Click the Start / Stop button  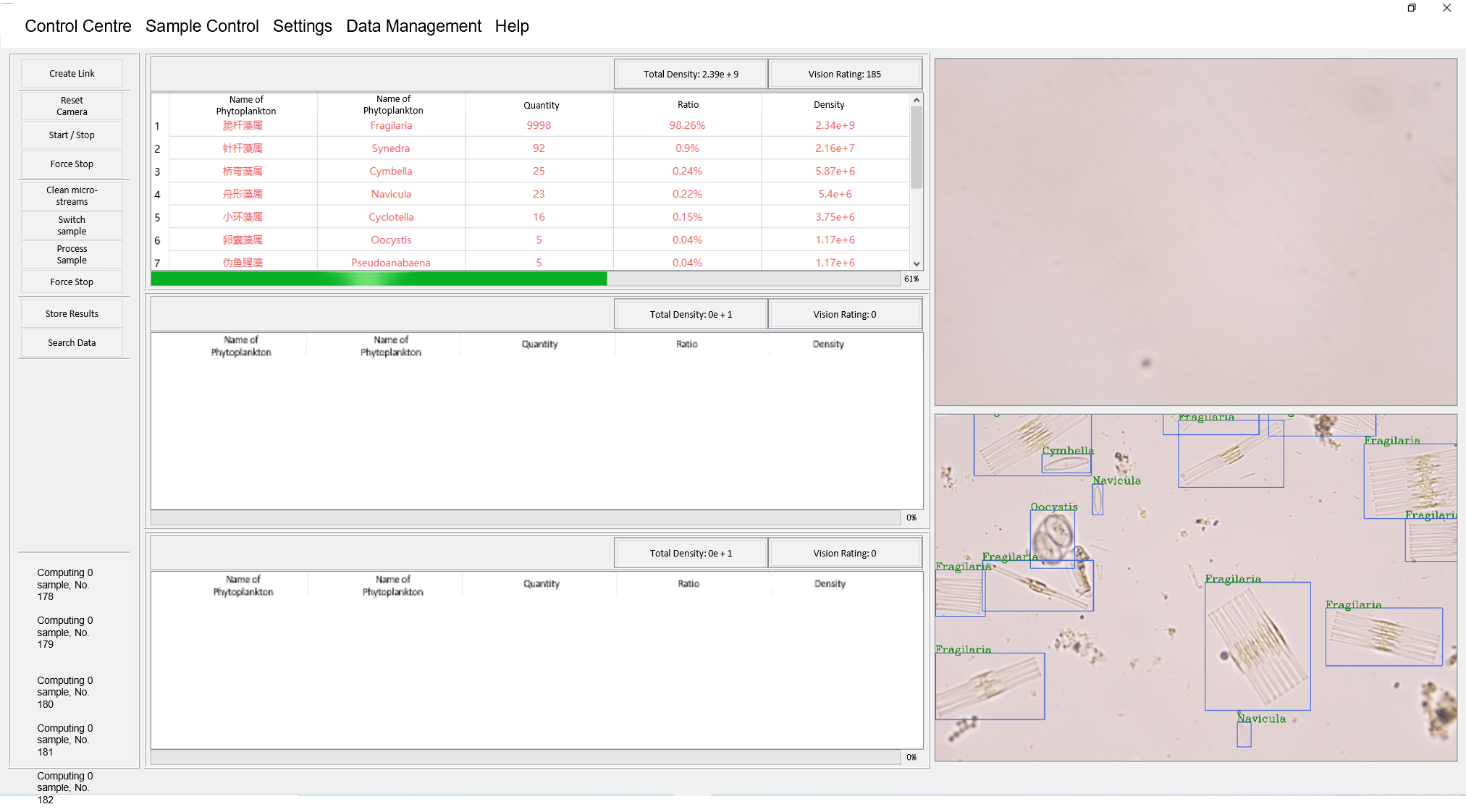coord(72,135)
